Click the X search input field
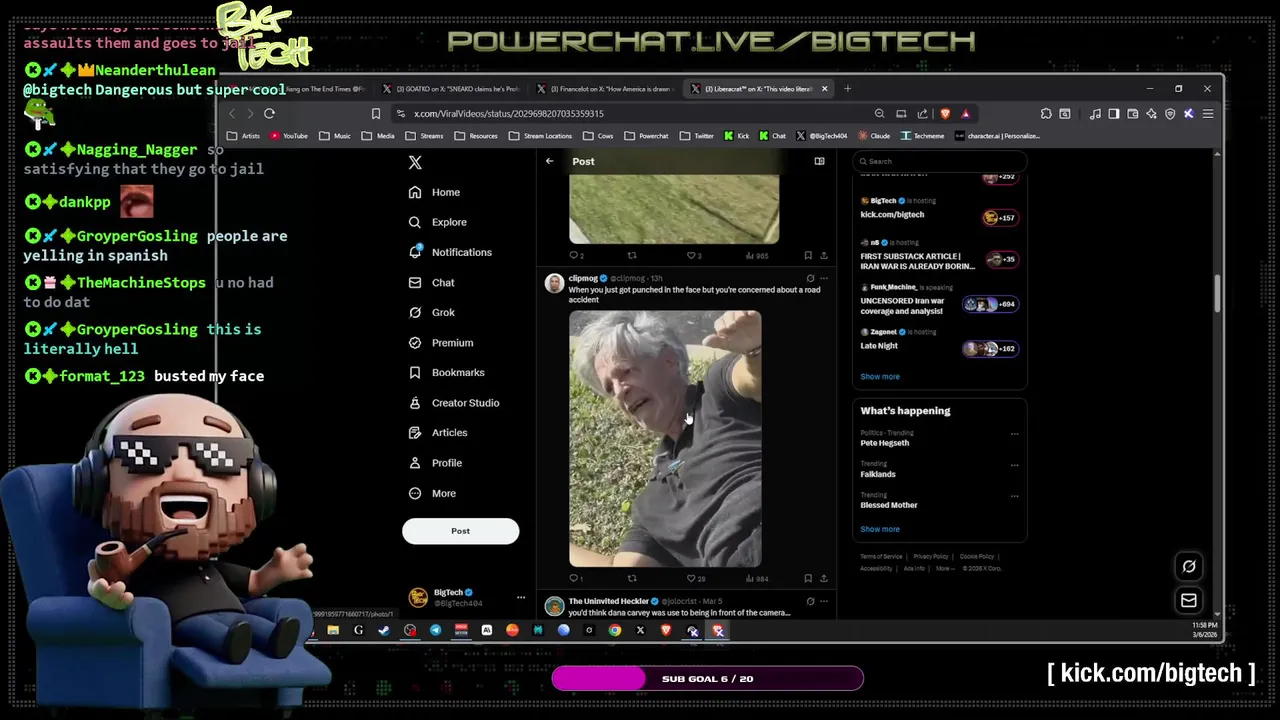The image size is (1280, 720). click(x=940, y=161)
